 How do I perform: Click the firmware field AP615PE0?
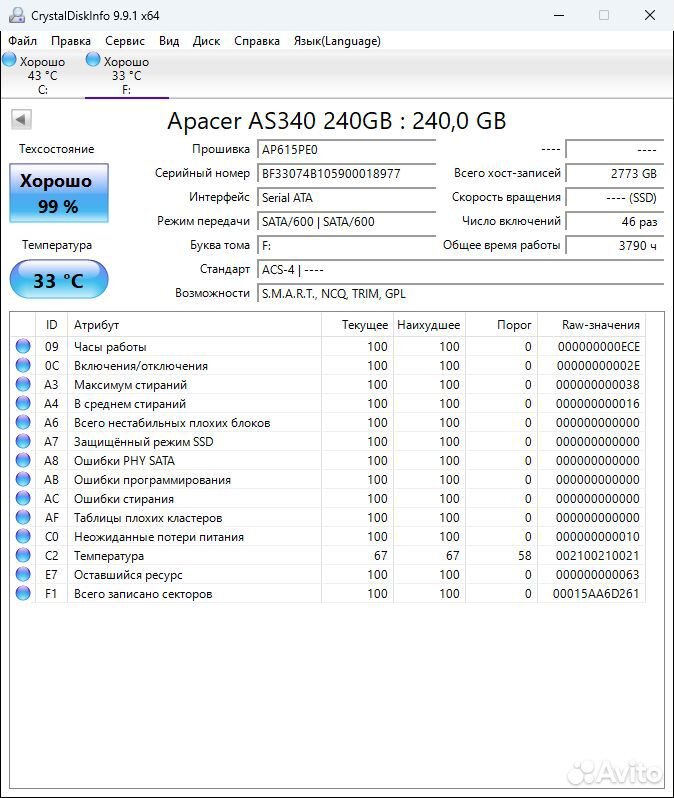[x=347, y=150]
